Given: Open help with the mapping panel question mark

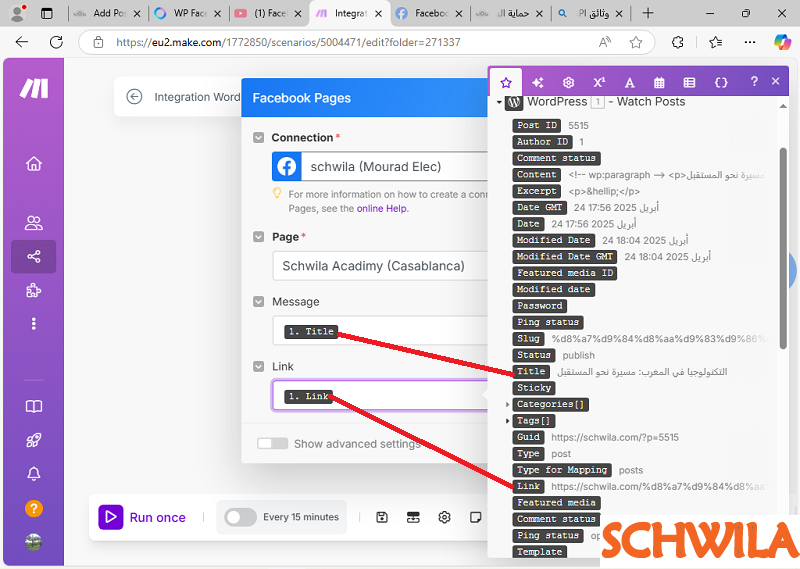Looking at the screenshot, I should tap(754, 81).
